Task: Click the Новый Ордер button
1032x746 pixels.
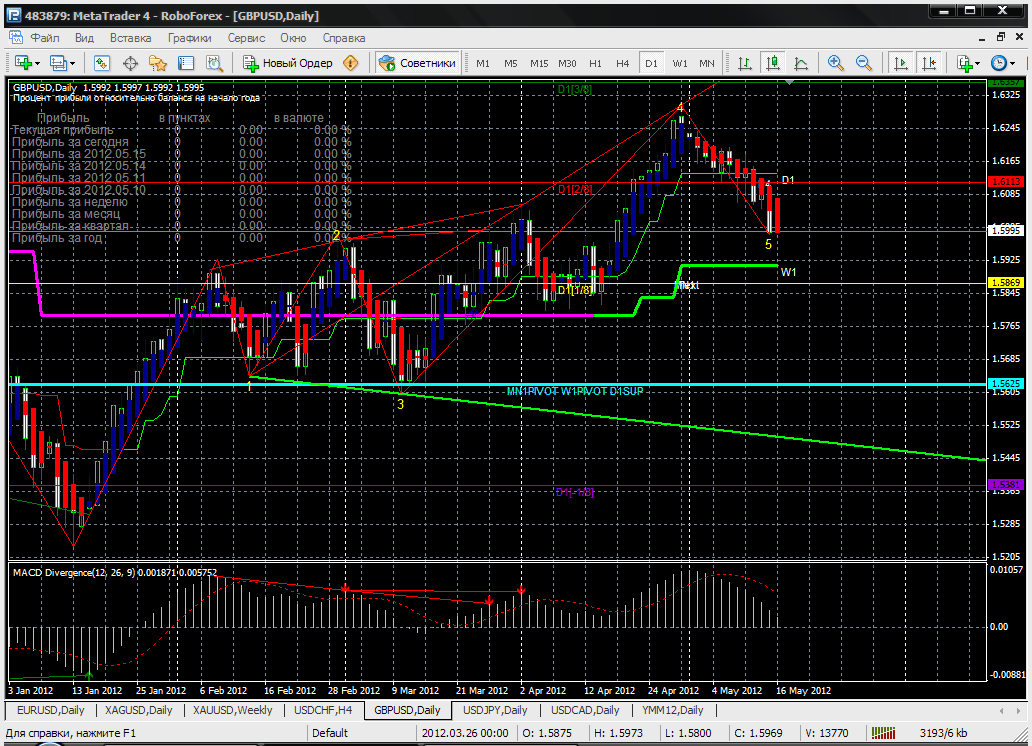Action: tap(290, 63)
